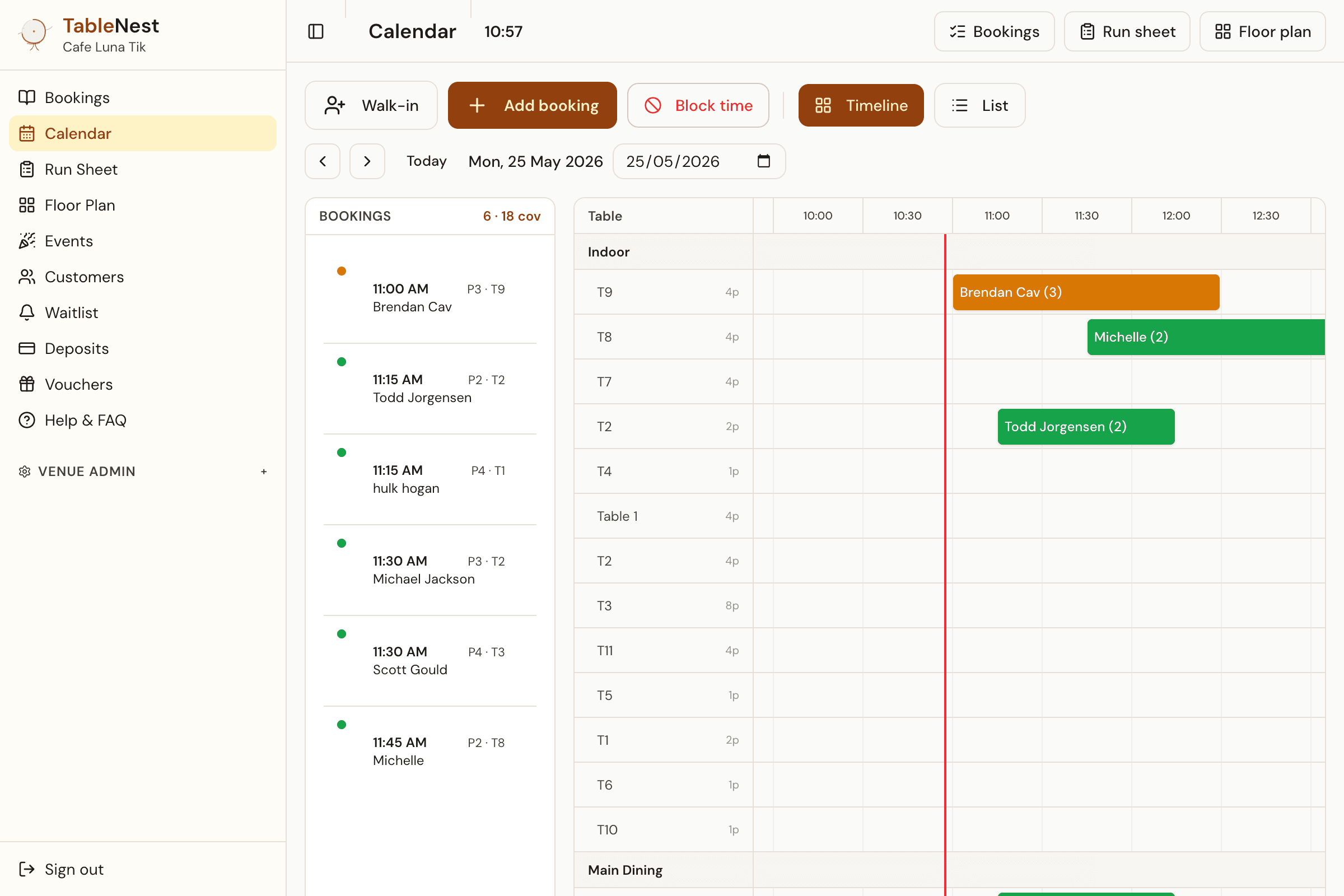Go to next day chevron

coord(367,161)
